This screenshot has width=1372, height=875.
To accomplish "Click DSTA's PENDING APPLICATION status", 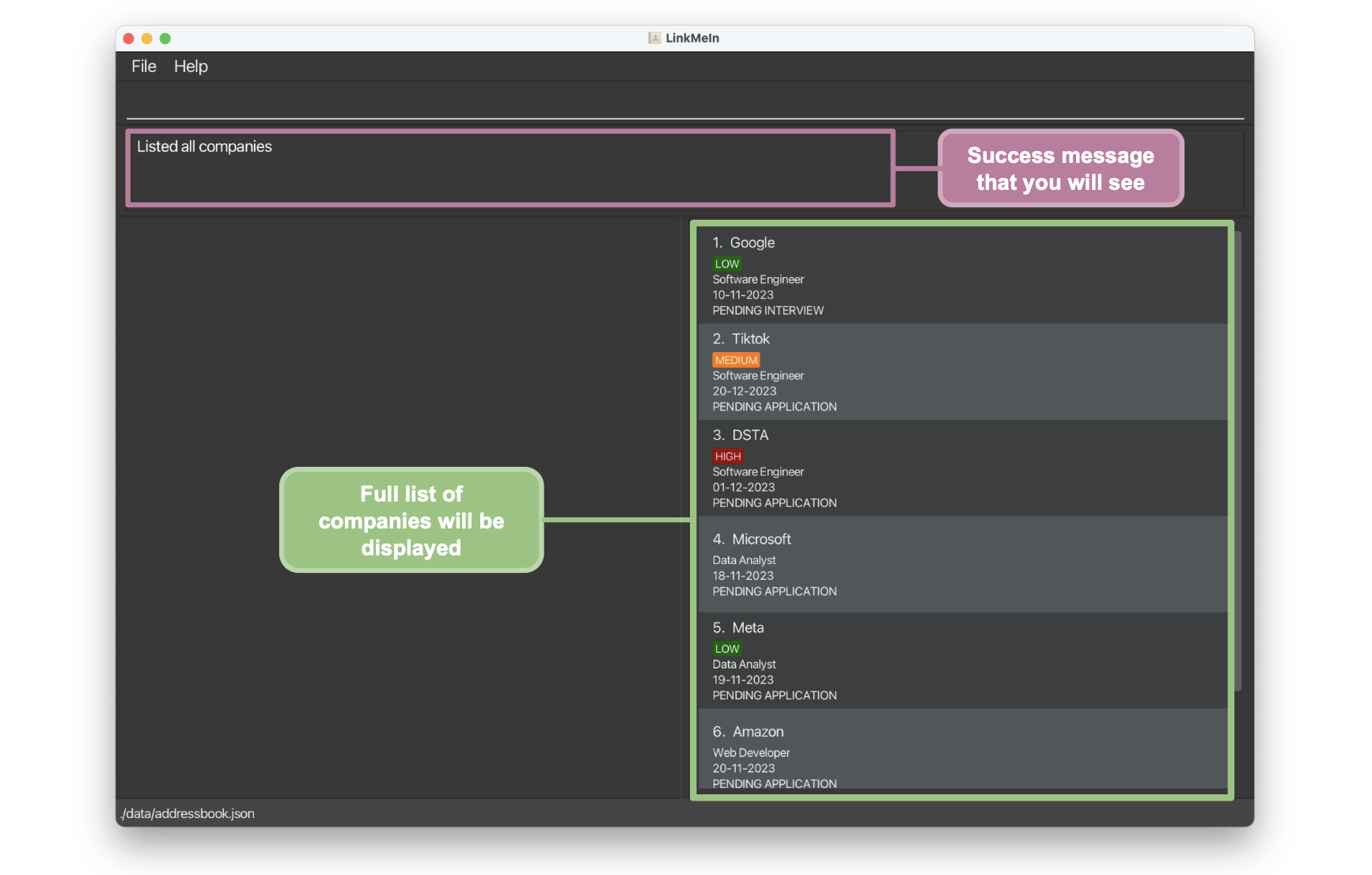I will pyautogui.click(x=774, y=503).
